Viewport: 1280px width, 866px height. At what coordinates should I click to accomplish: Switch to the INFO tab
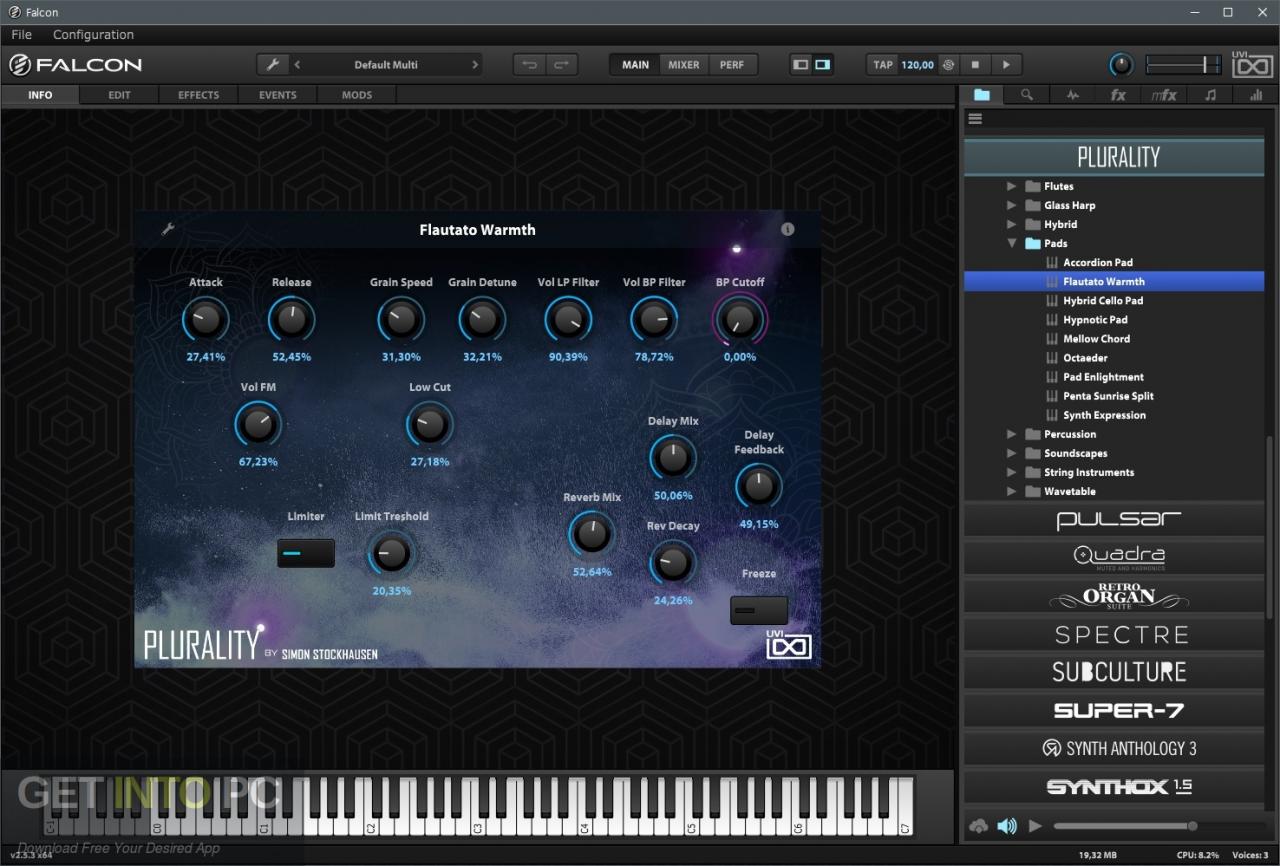pos(40,95)
